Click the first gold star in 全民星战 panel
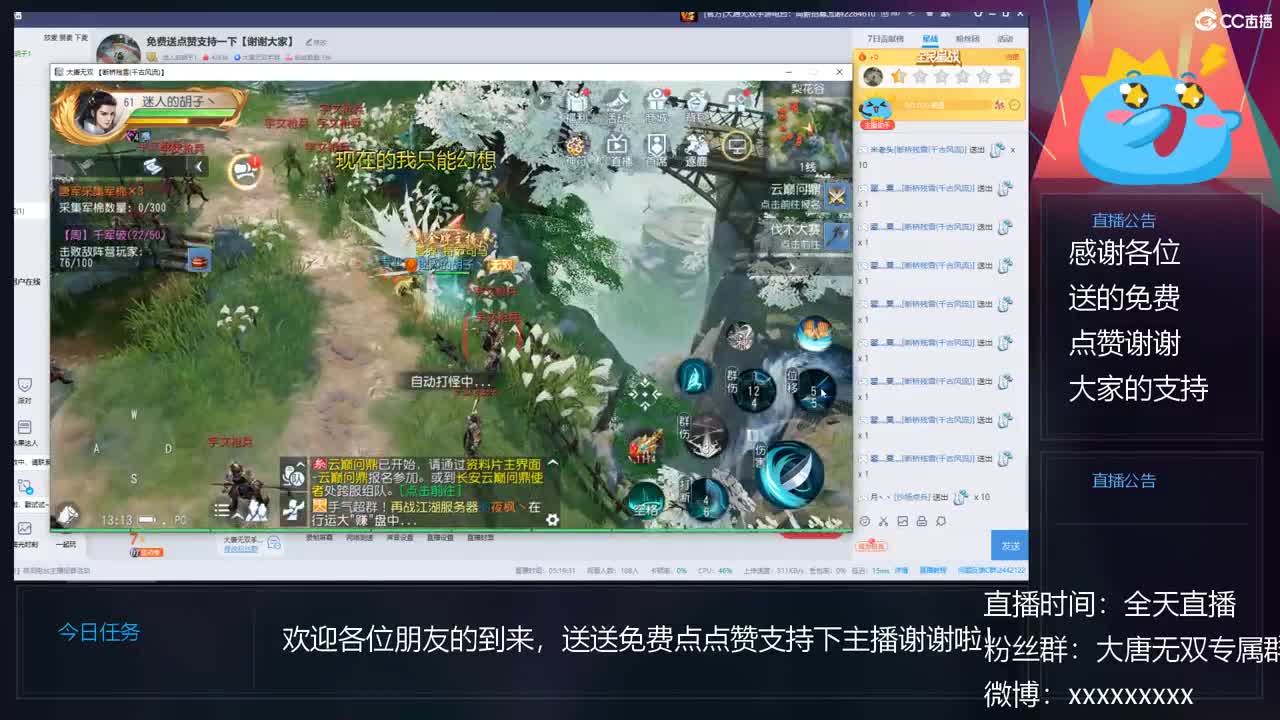This screenshot has width=1280, height=720. click(898, 76)
